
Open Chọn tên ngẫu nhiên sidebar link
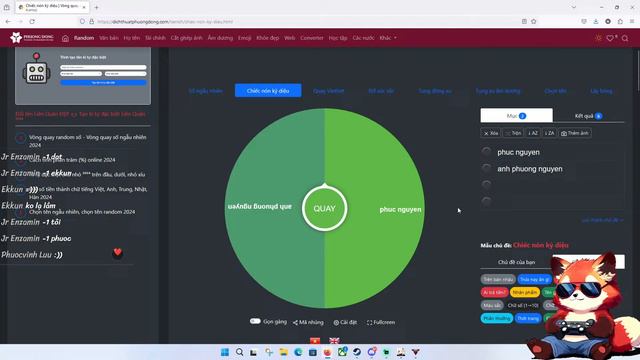tap(82, 212)
